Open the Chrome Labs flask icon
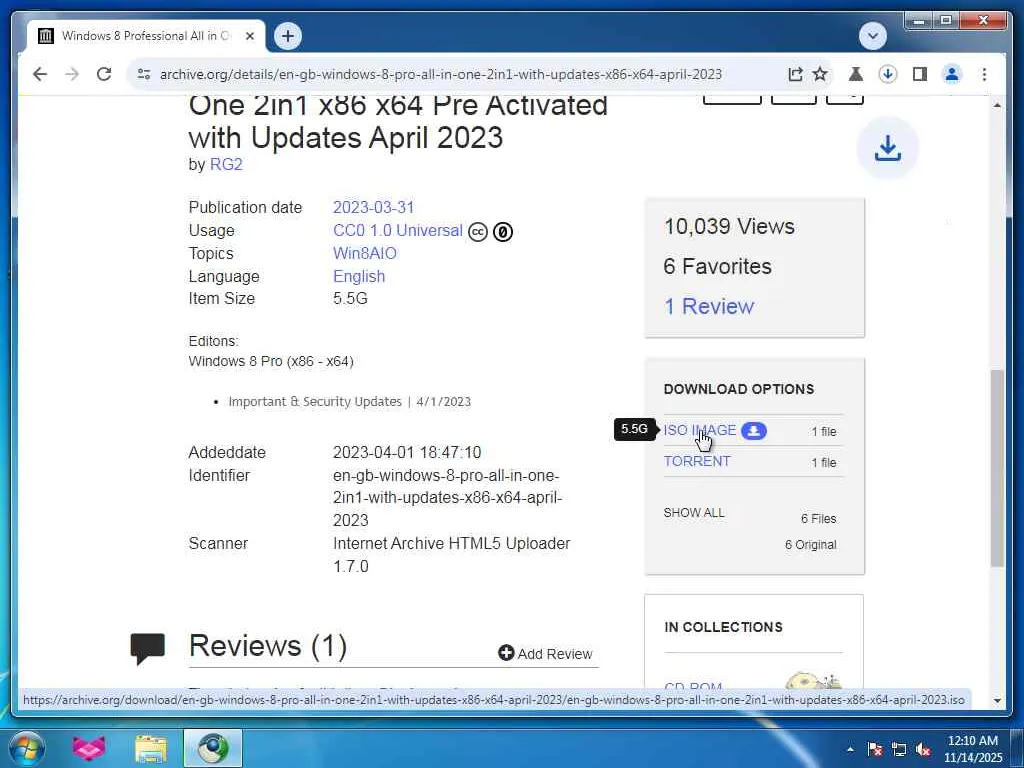Viewport: 1024px width, 768px height. tap(856, 74)
